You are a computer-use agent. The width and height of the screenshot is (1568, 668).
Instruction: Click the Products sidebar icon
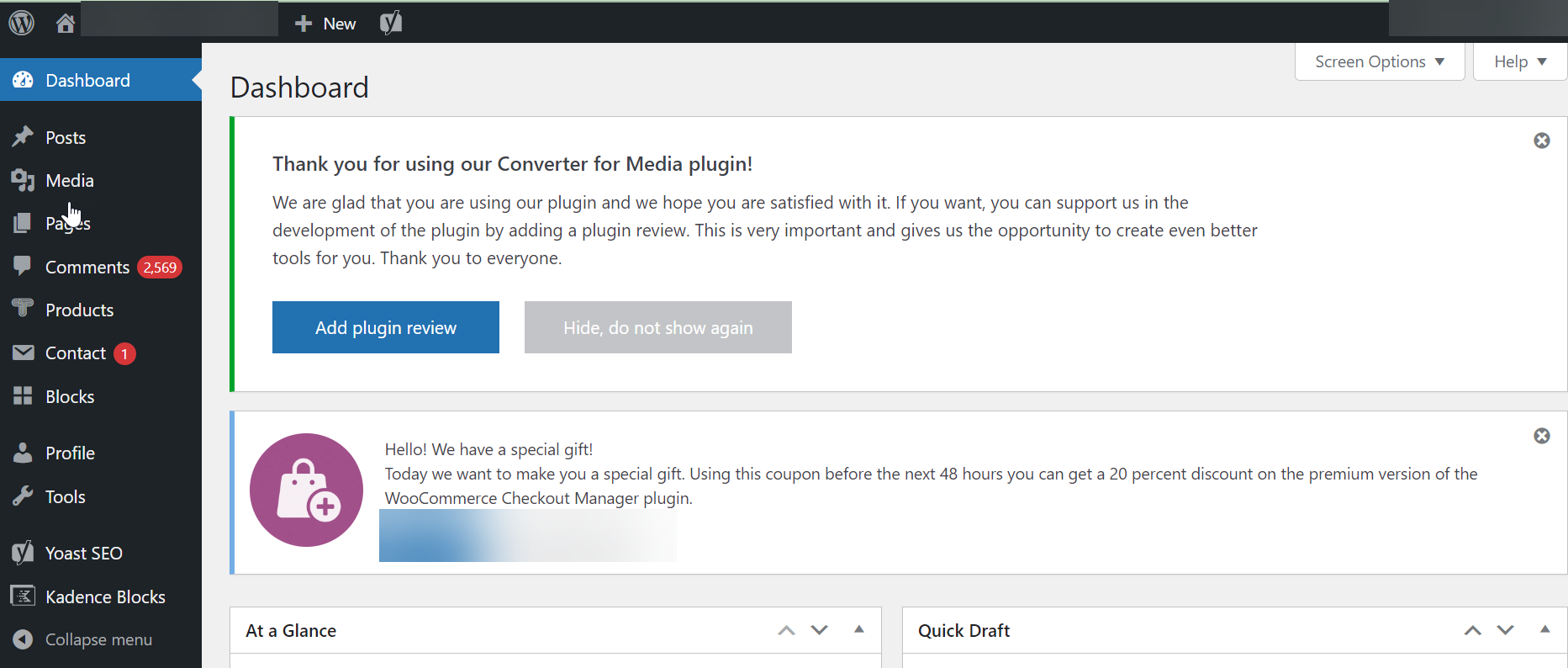(23, 309)
